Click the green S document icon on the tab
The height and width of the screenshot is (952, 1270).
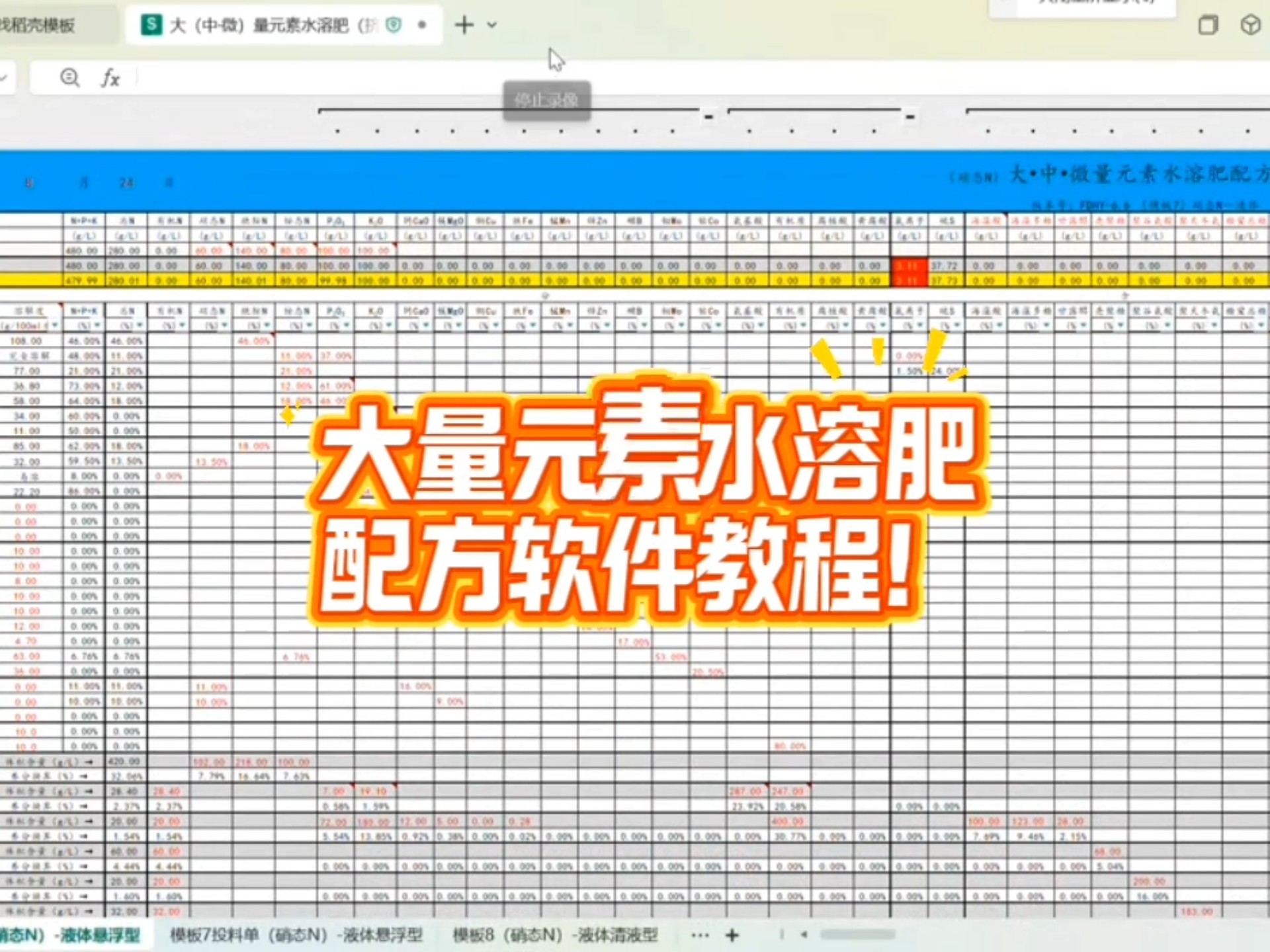(151, 25)
